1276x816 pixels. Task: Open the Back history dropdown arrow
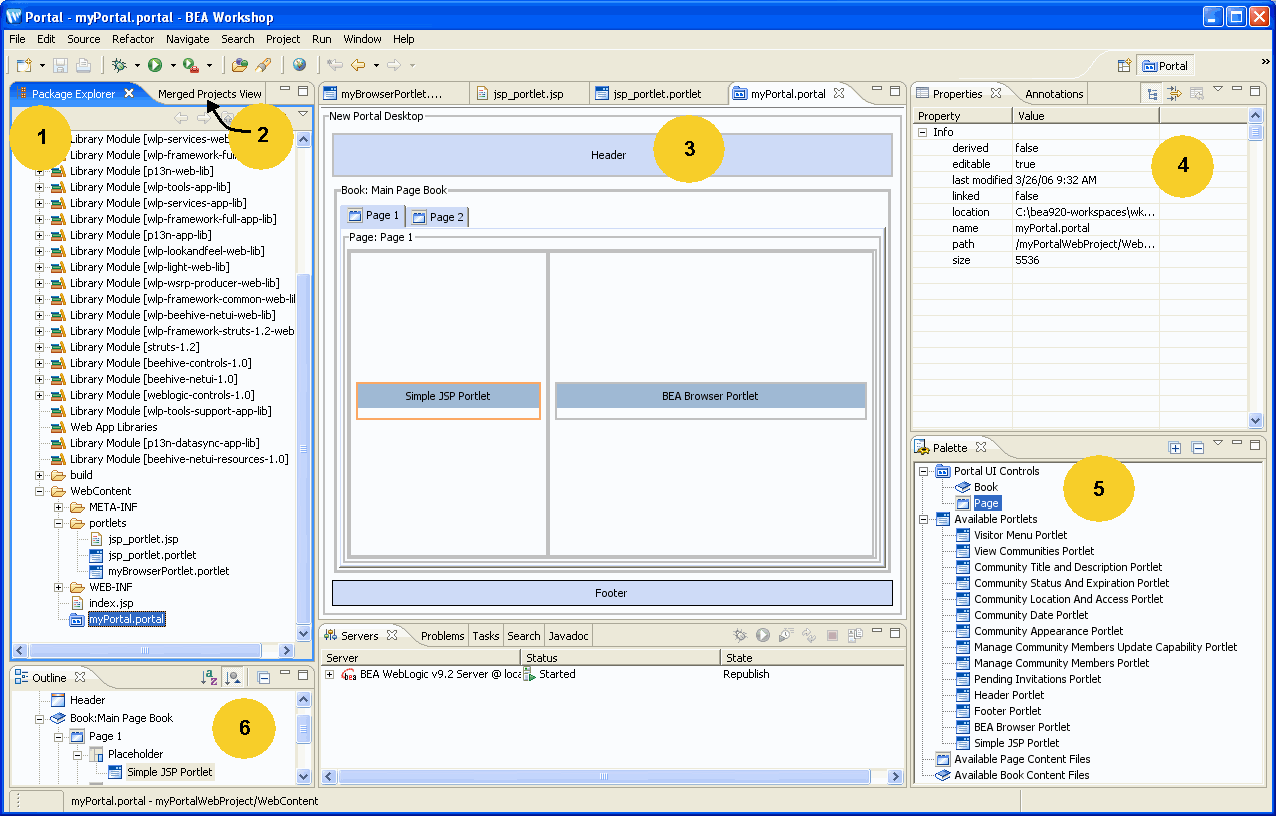point(376,66)
